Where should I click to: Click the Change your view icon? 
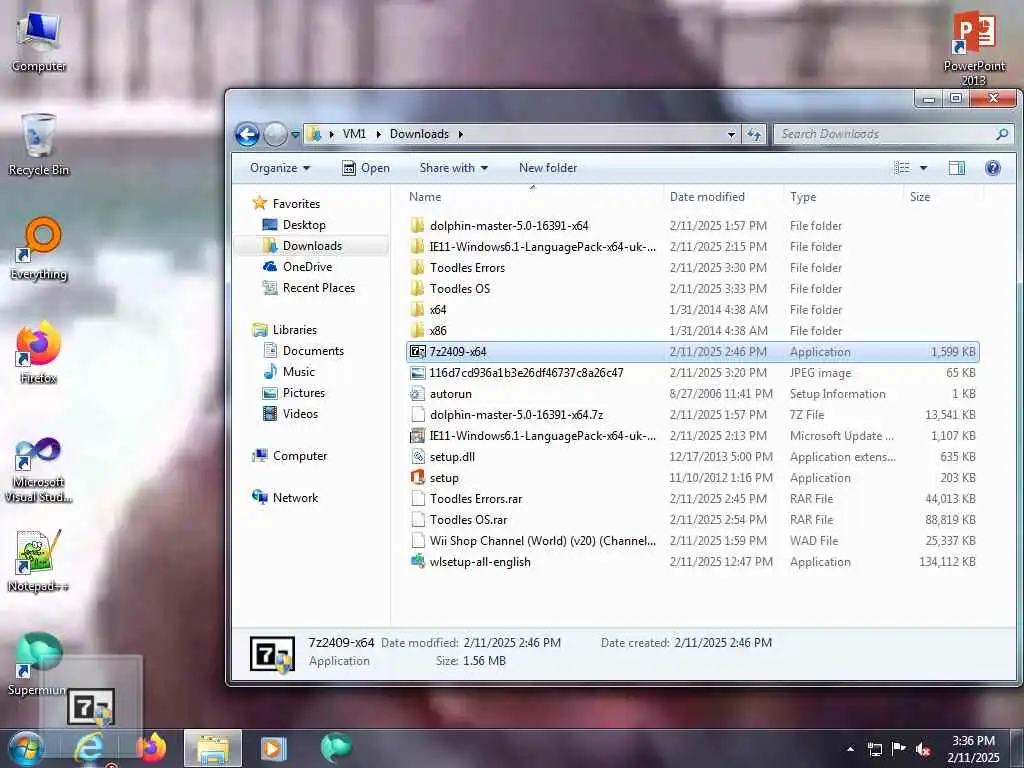click(902, 168)
